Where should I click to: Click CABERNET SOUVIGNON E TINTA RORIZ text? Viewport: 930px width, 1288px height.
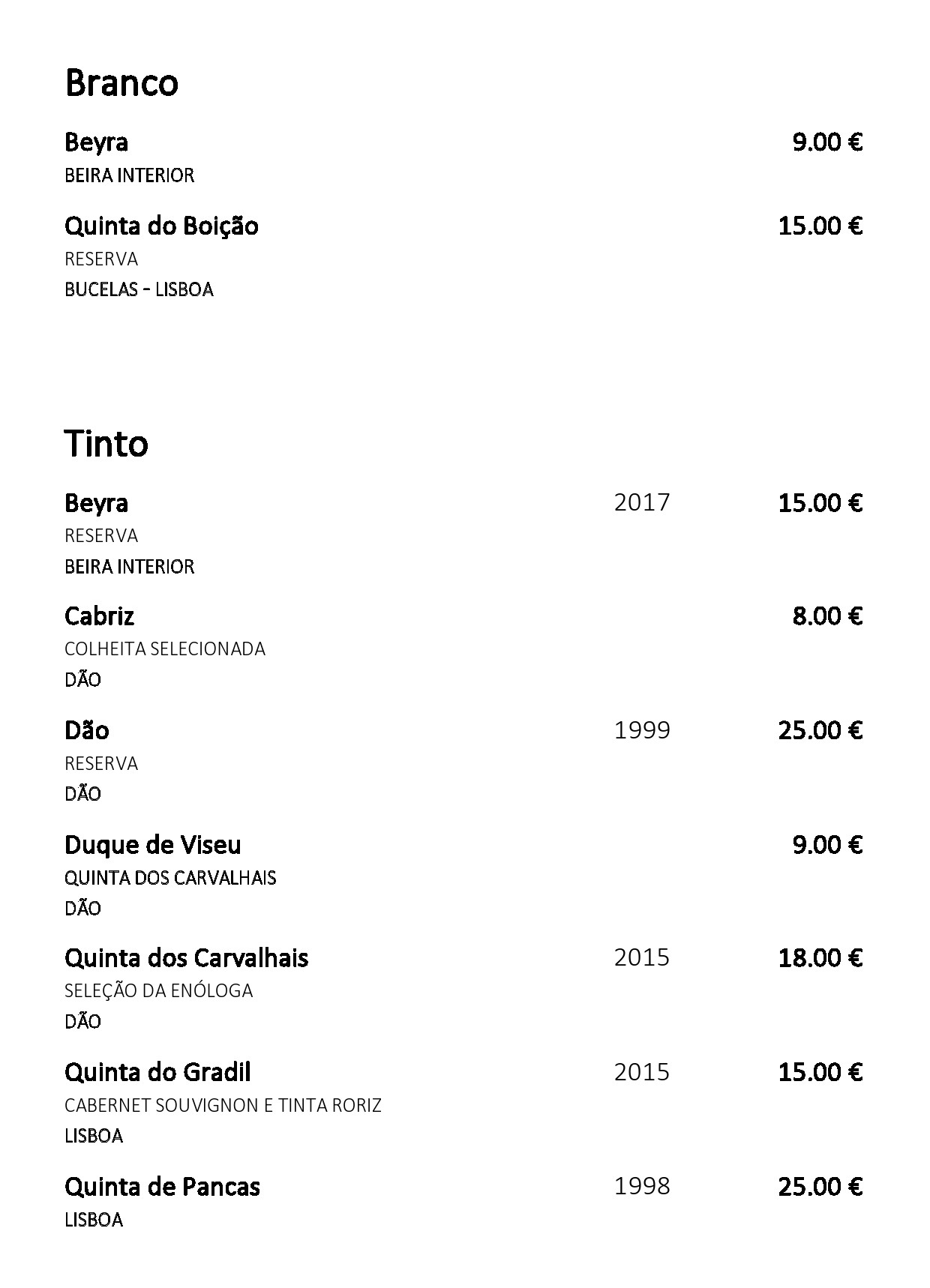point(223,1105)
